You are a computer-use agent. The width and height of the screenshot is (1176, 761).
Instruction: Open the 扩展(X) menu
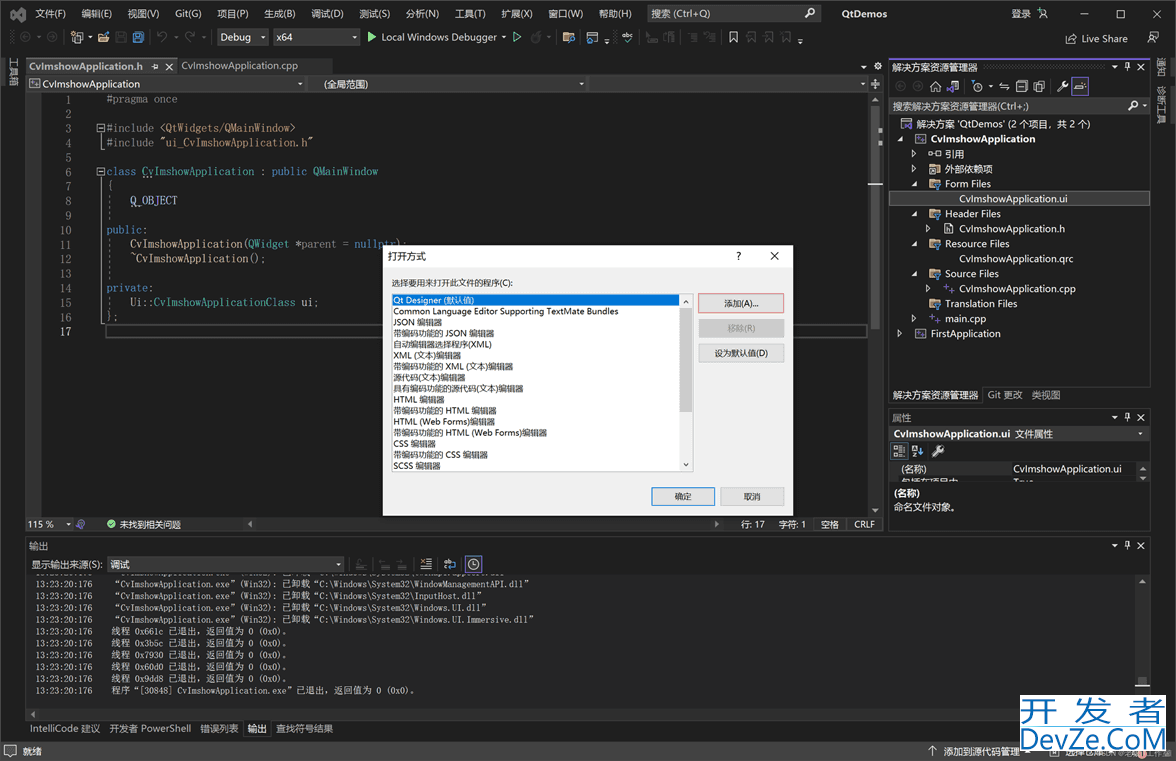[x=517, y=13]
